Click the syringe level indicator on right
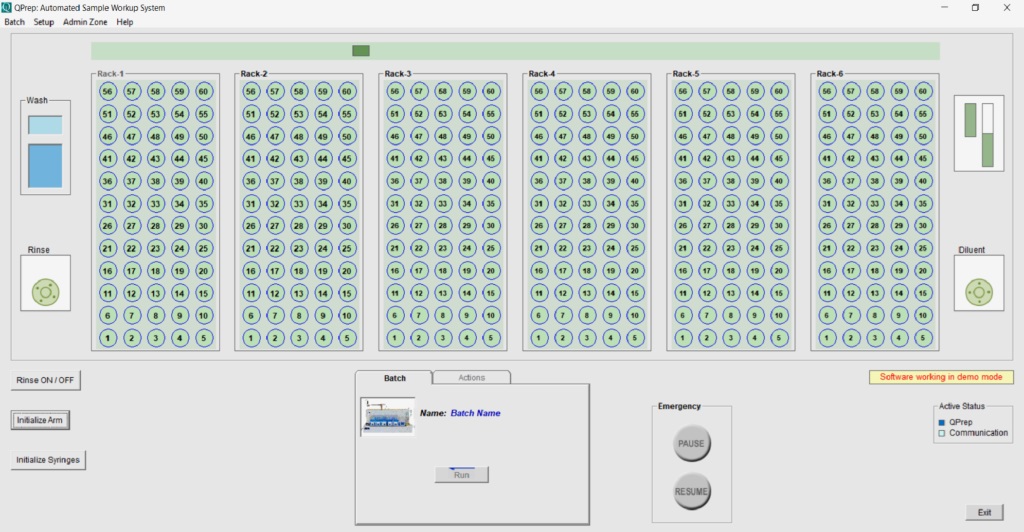The height and width of the screenshot is (532, 1024). pos(978,136)
